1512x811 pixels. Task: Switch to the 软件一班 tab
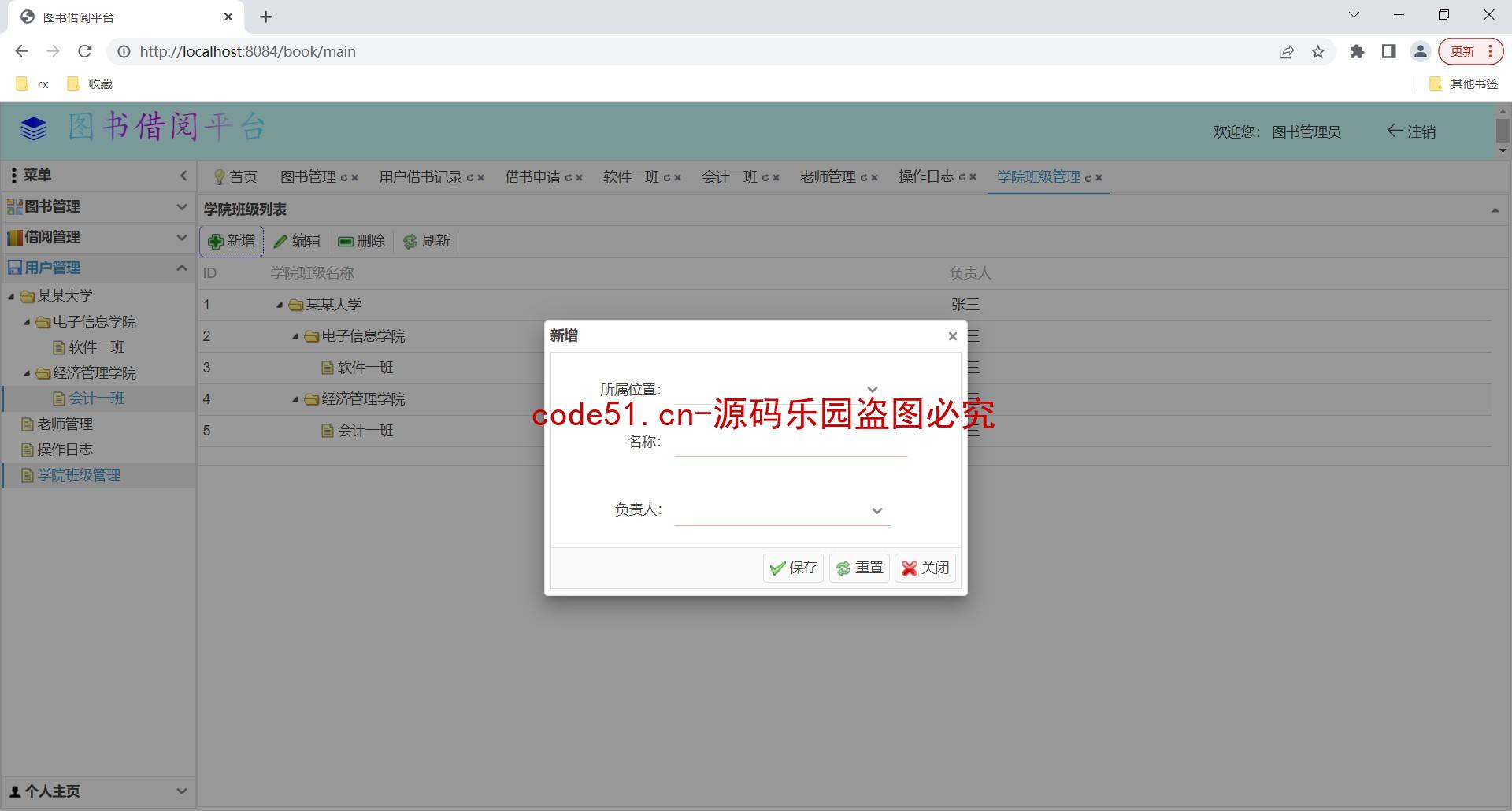point(631,177)
